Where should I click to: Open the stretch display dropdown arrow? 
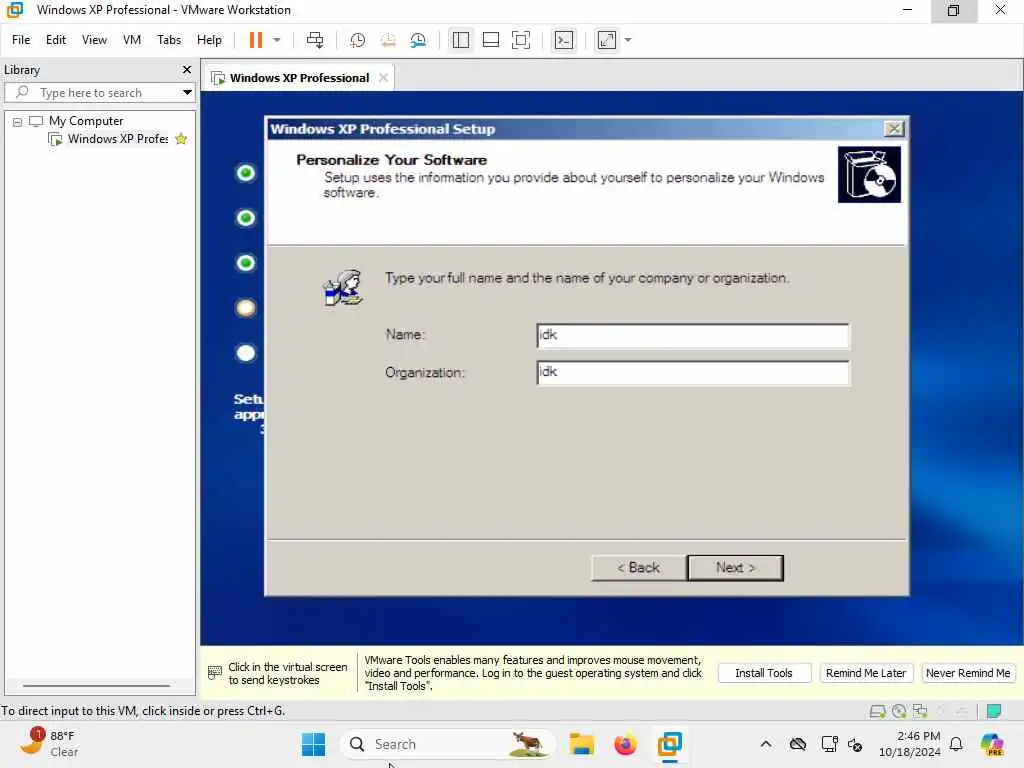pyautogui.click(x=628, y=40)
